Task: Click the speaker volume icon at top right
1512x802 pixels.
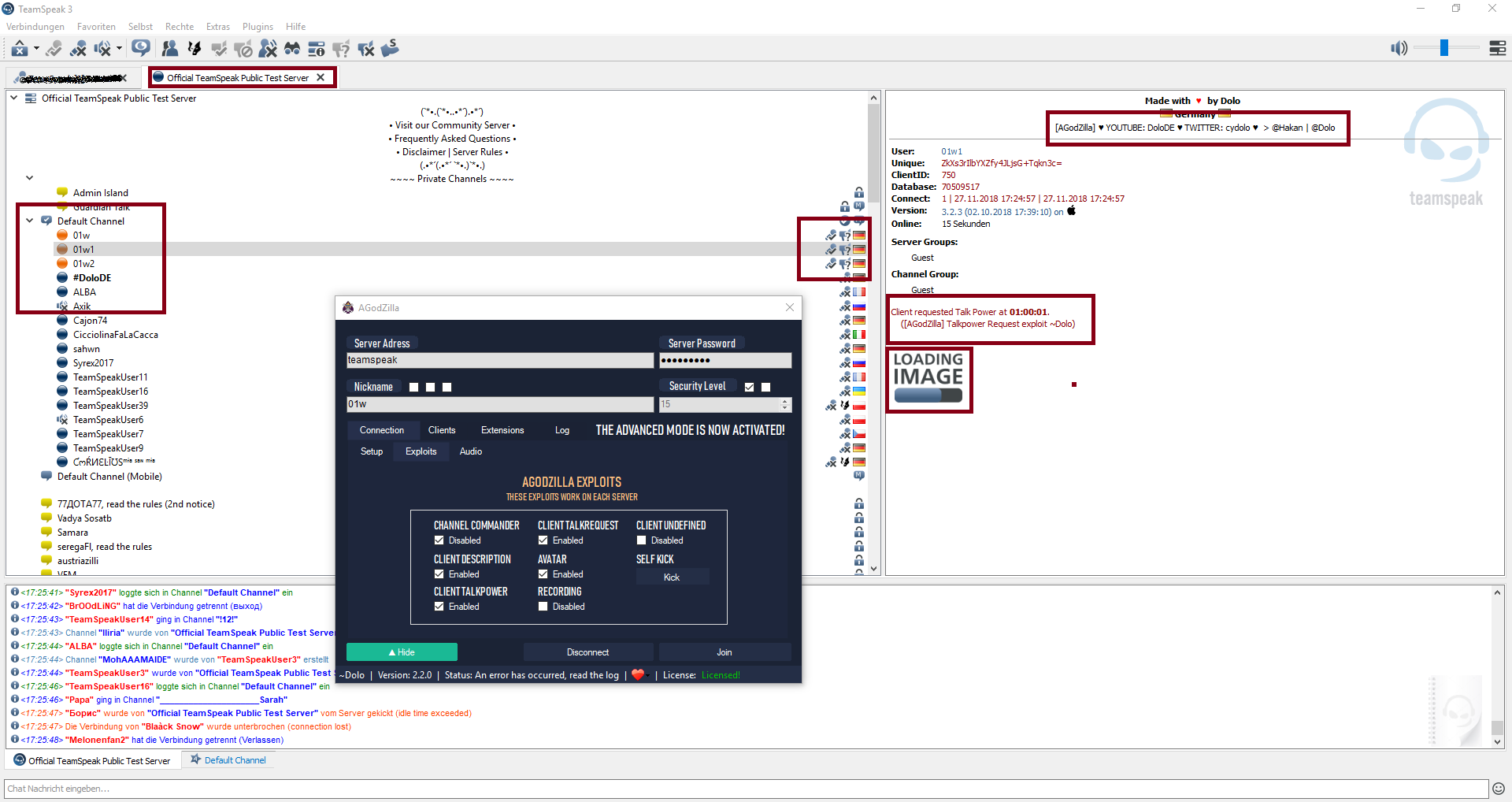Action: click(1399, 49)
